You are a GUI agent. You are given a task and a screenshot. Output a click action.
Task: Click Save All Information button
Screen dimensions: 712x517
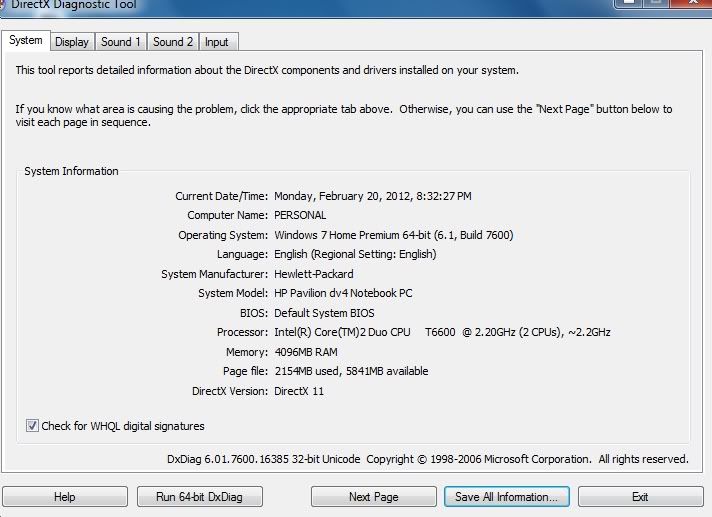pos(507,497)
